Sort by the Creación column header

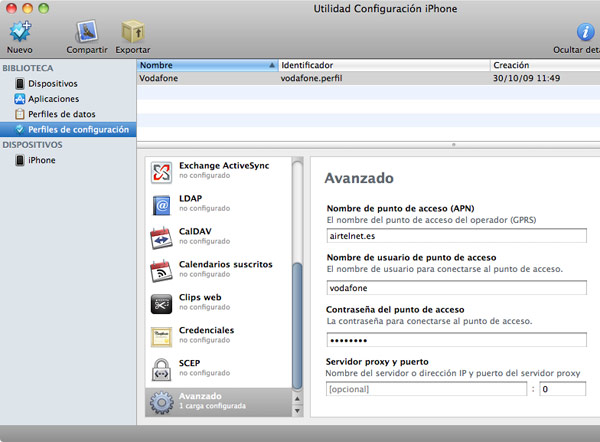(545, 65)
